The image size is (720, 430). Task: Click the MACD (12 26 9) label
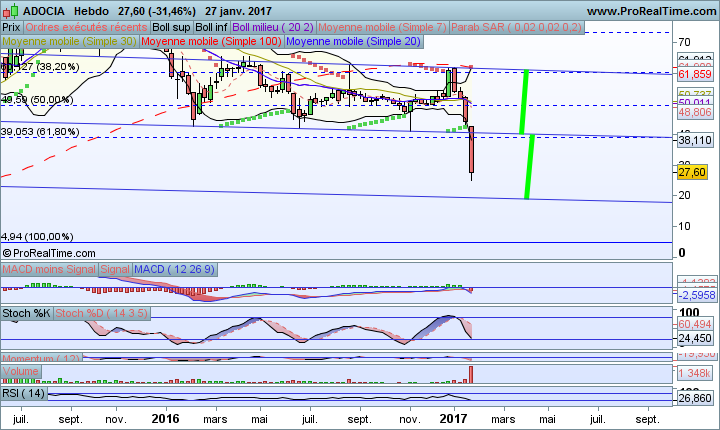point(174,269)
